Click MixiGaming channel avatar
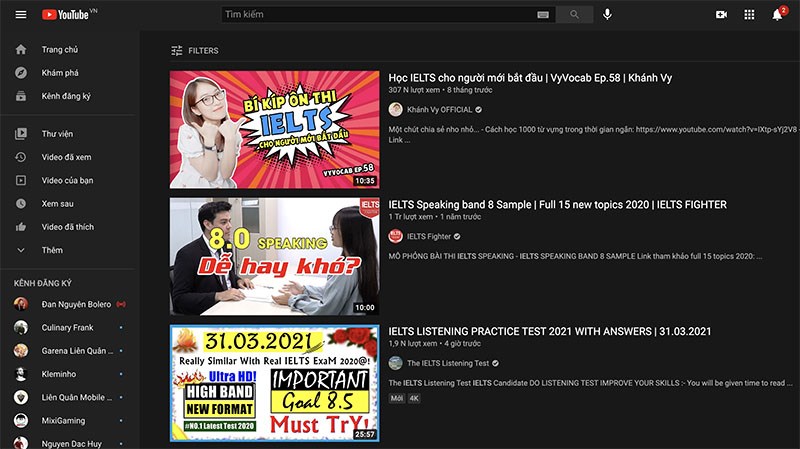The image size is (800, 449). (21, 420)
